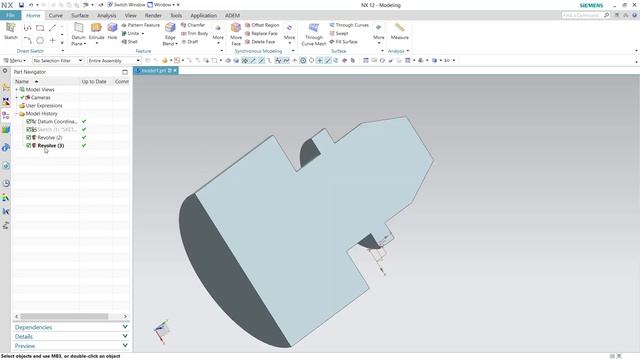The image size is (640, 360).
Task: Switch to the Analysis ribbon tab
Action: 107,16
